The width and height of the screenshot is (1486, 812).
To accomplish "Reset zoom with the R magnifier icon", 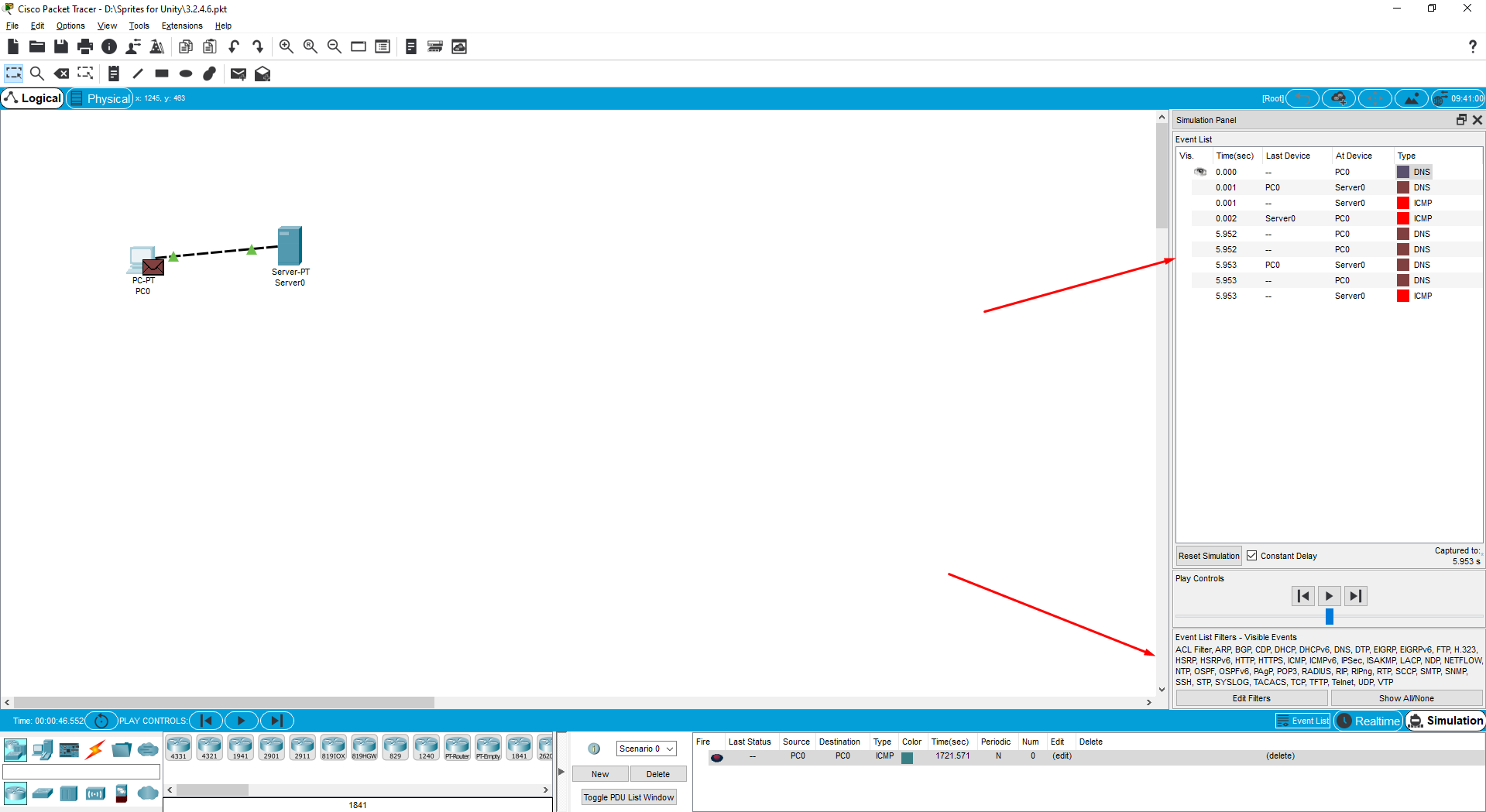I will pyautogui.click(x=310, y=46).
